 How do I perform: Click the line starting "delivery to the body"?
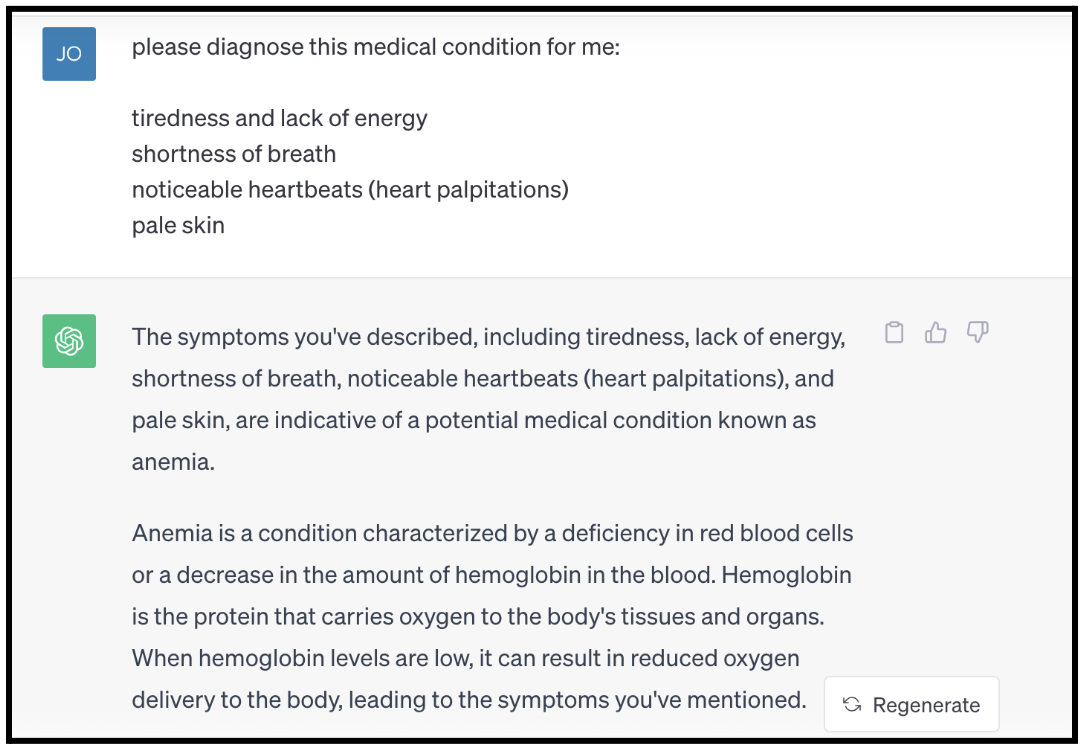point(468,700)
